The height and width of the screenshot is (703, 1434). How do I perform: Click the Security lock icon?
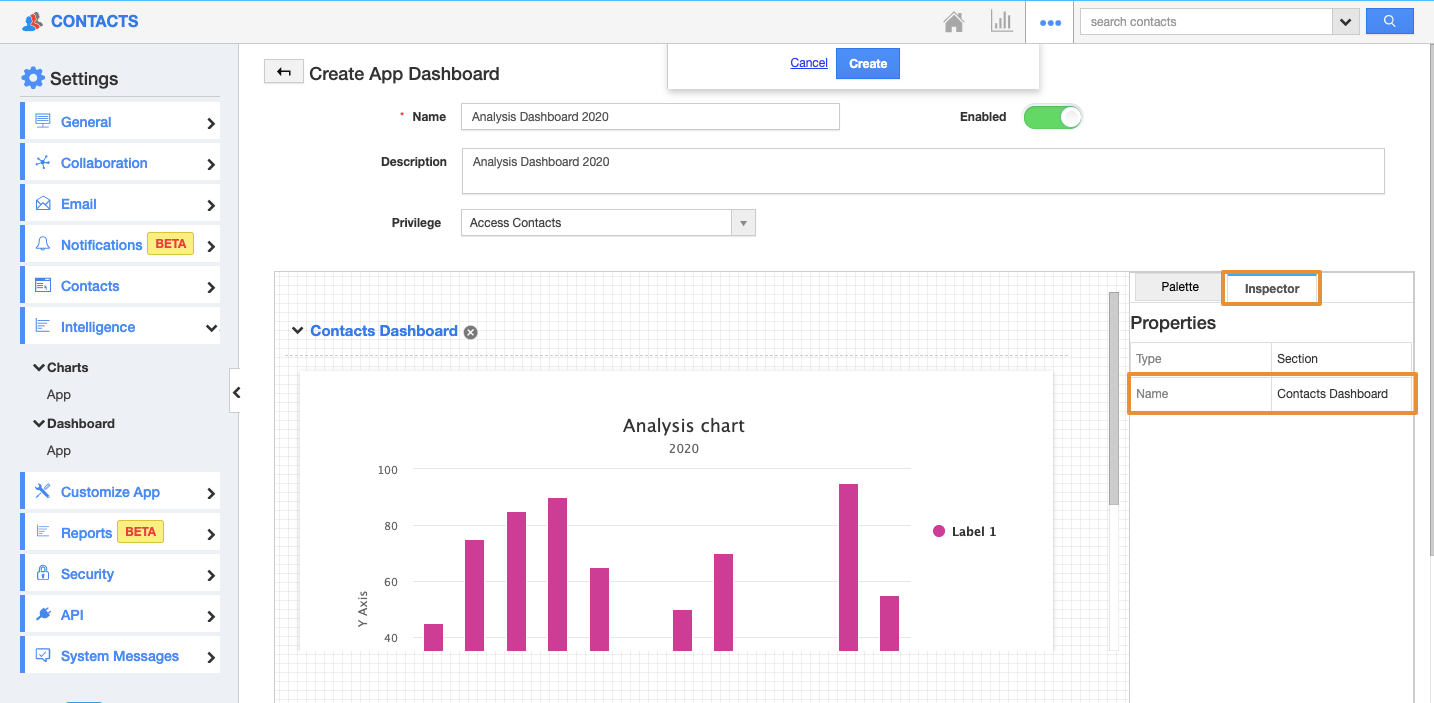[x=43, y=573]
